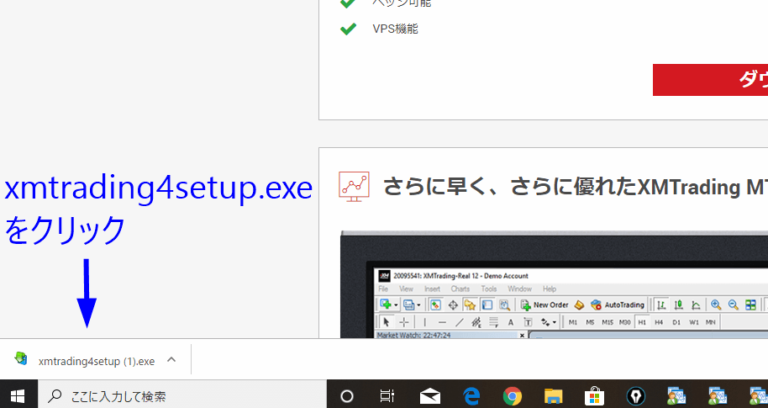Open Task View from taskbar
The width and height of the screenshot is (768, 408).
(387, 396)
